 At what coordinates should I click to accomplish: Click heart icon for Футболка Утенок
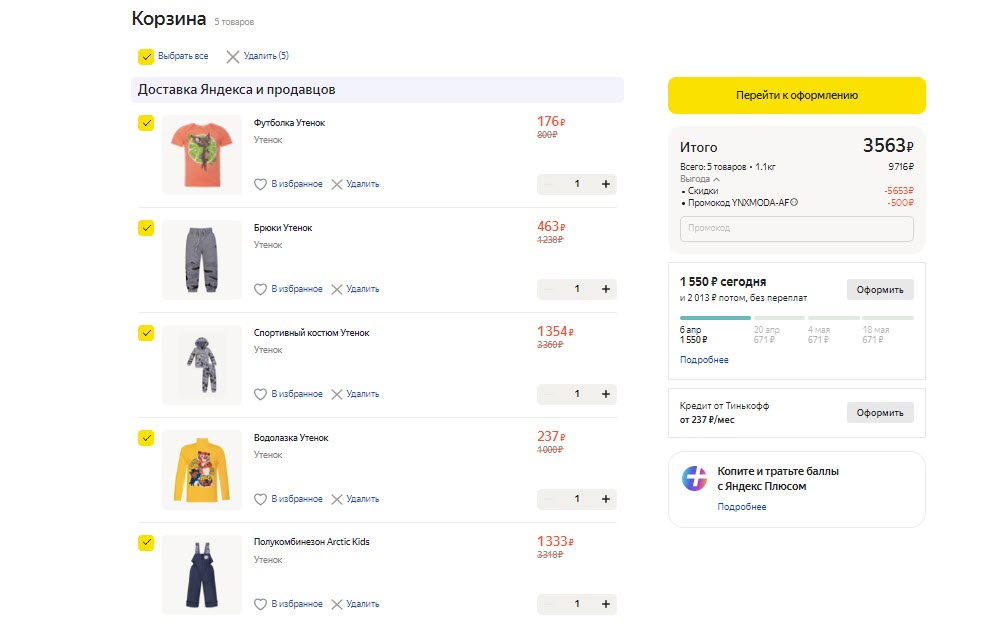(x=261, y=184)
